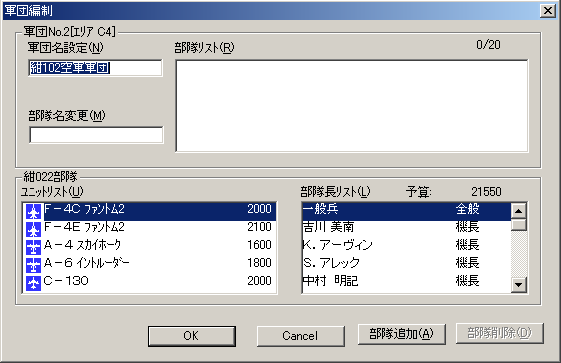Choose commander K. アーヴィン
Screen dimensions: 561x363
click(x=407, y=245)
